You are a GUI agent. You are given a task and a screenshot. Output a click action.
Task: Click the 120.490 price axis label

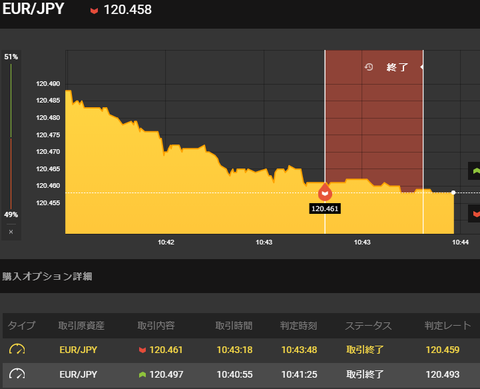pyautogui.click(x=48, y=84)
